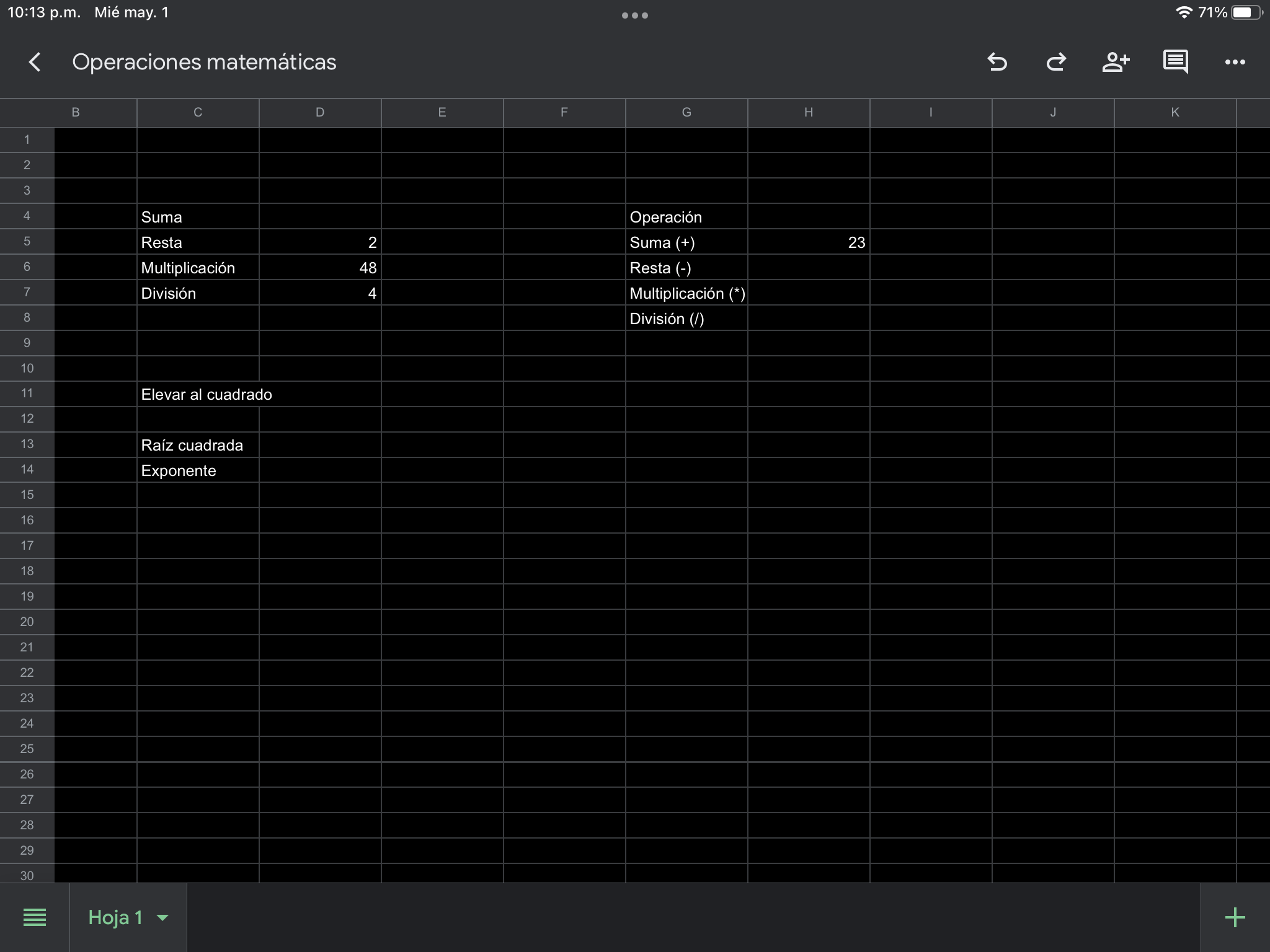Open the all sheets list icon

point(35,917)
